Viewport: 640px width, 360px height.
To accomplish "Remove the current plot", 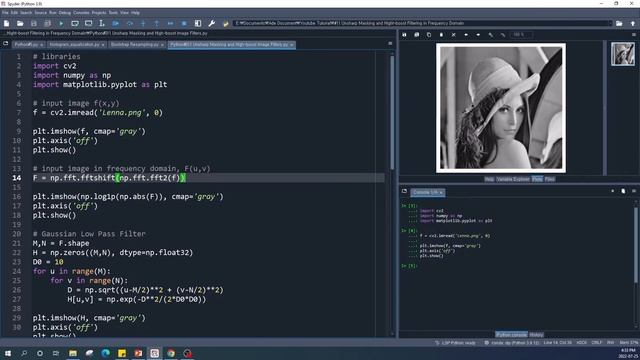I will [x=441, y=35].
